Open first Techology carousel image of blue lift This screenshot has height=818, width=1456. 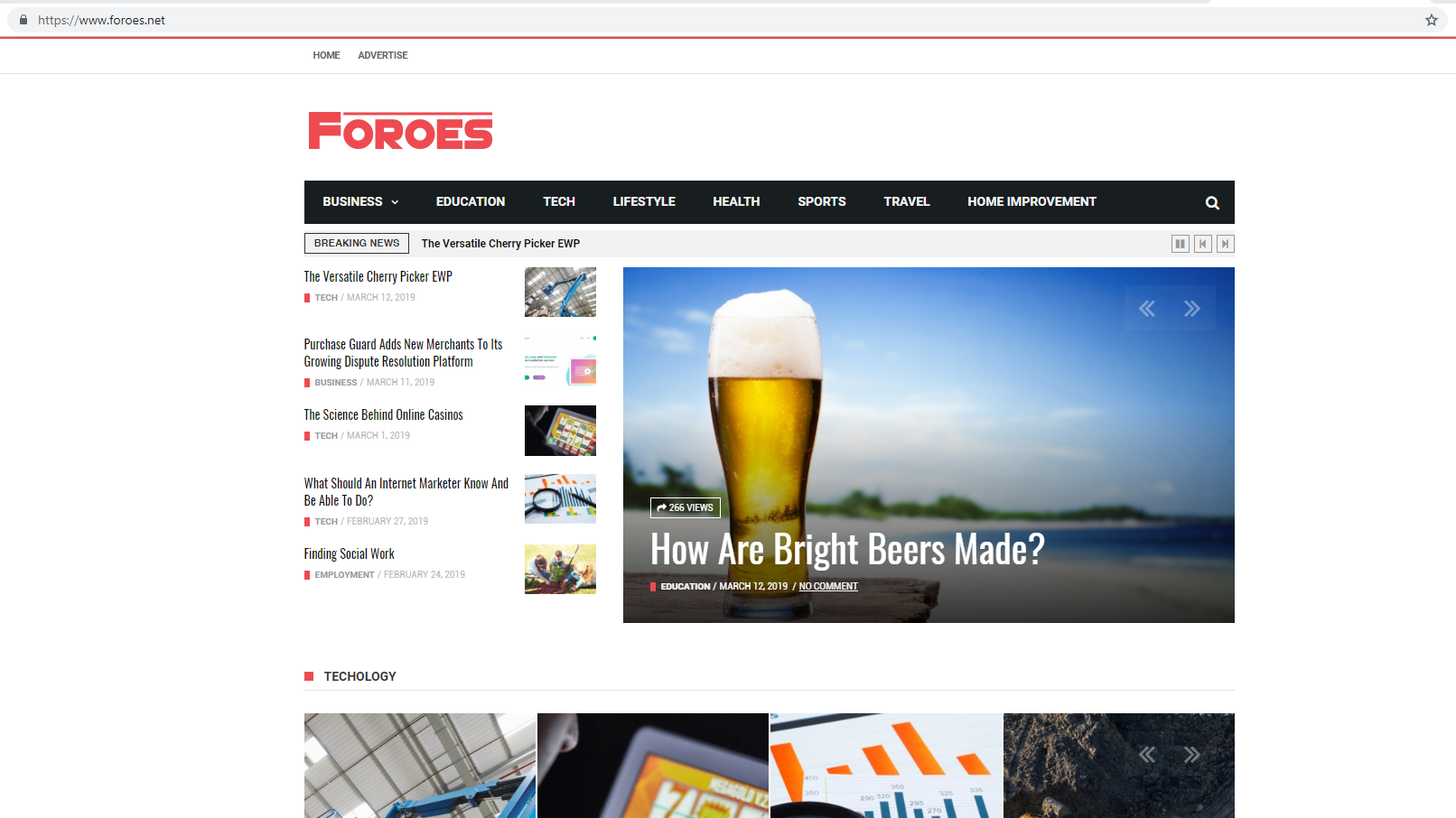tap(420, 766)
